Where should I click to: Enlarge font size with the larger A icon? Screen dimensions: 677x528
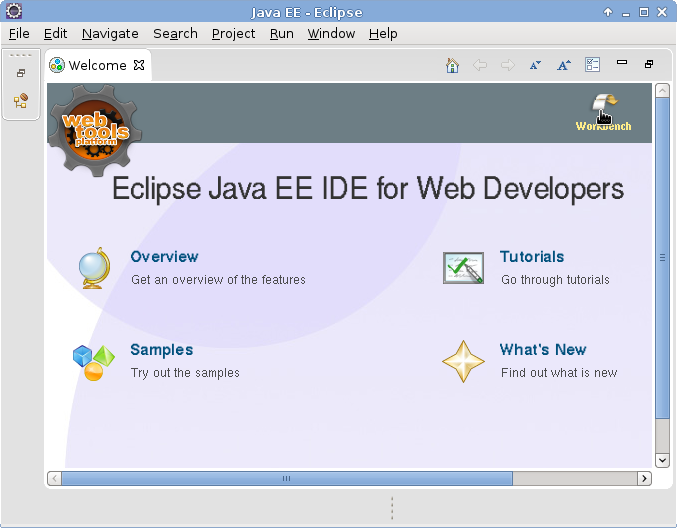pyautogui.click(x=563, y=65)
